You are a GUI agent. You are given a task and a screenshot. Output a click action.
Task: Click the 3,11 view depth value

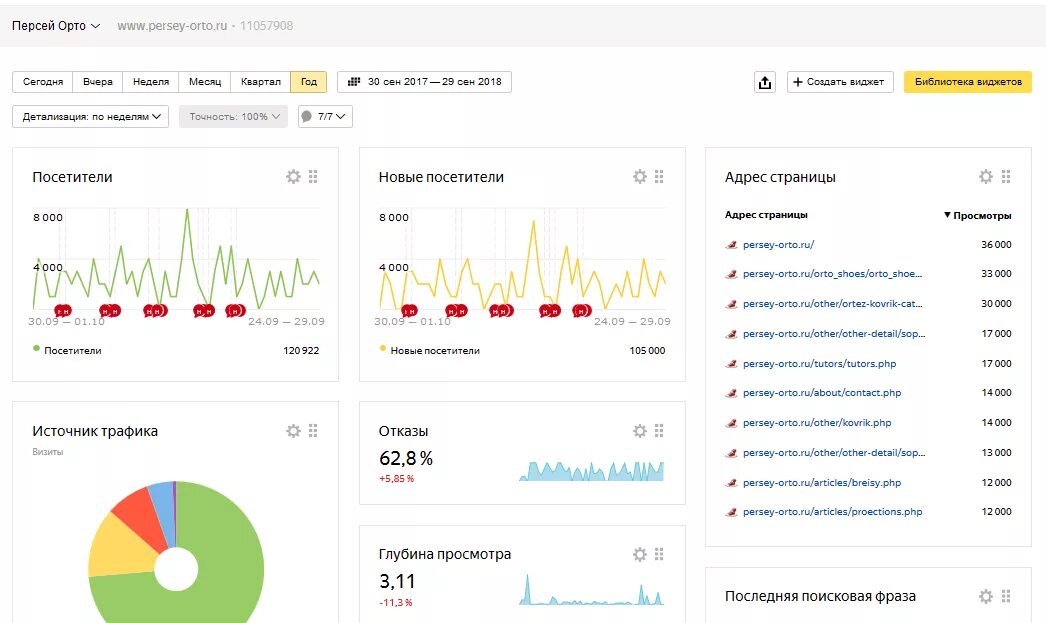[x=397, y=582]
